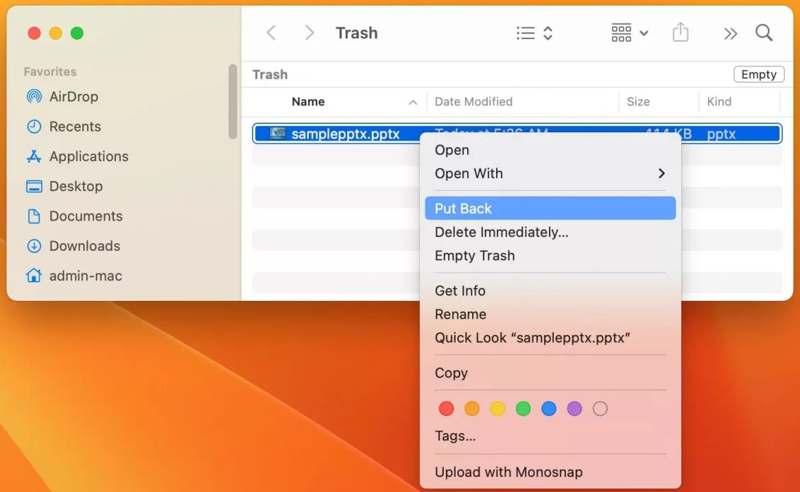Image resolution: width=800 pixels, height=492 pixels.
Task: Click the Documents page icon
Action: pos(34,216)
